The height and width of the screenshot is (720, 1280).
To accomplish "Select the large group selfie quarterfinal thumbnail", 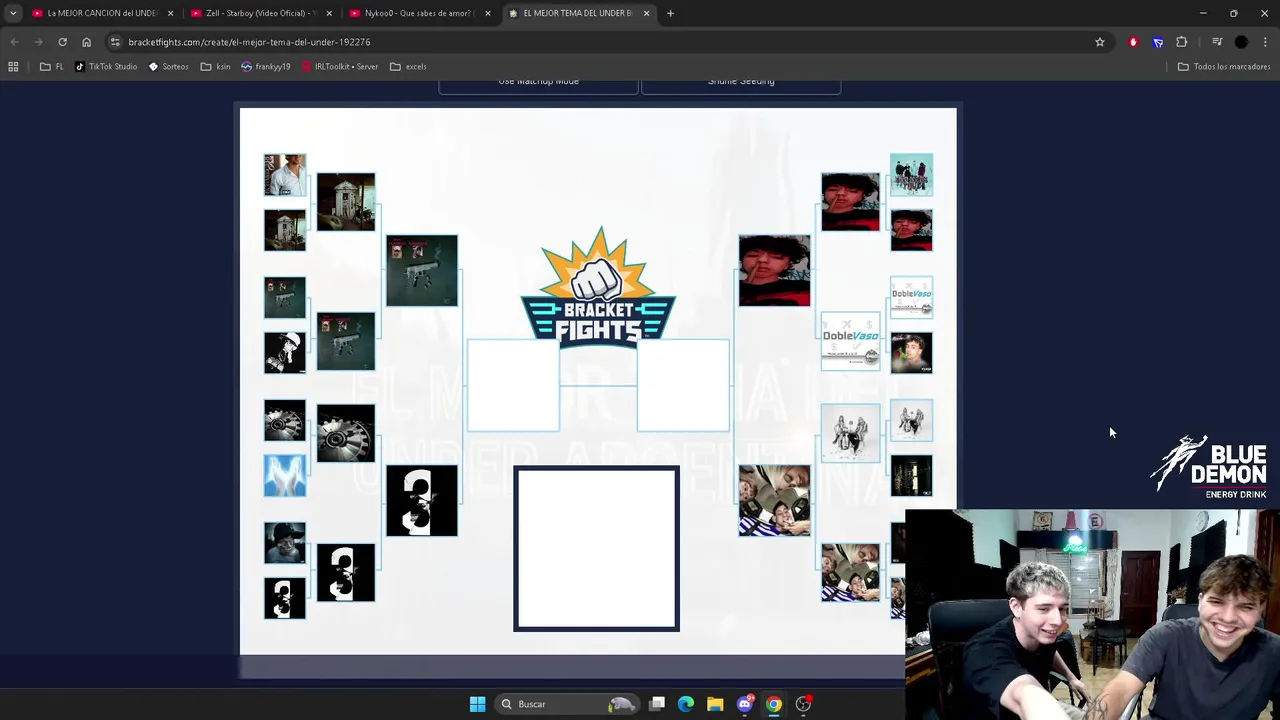I will click(x=774, y=501).
